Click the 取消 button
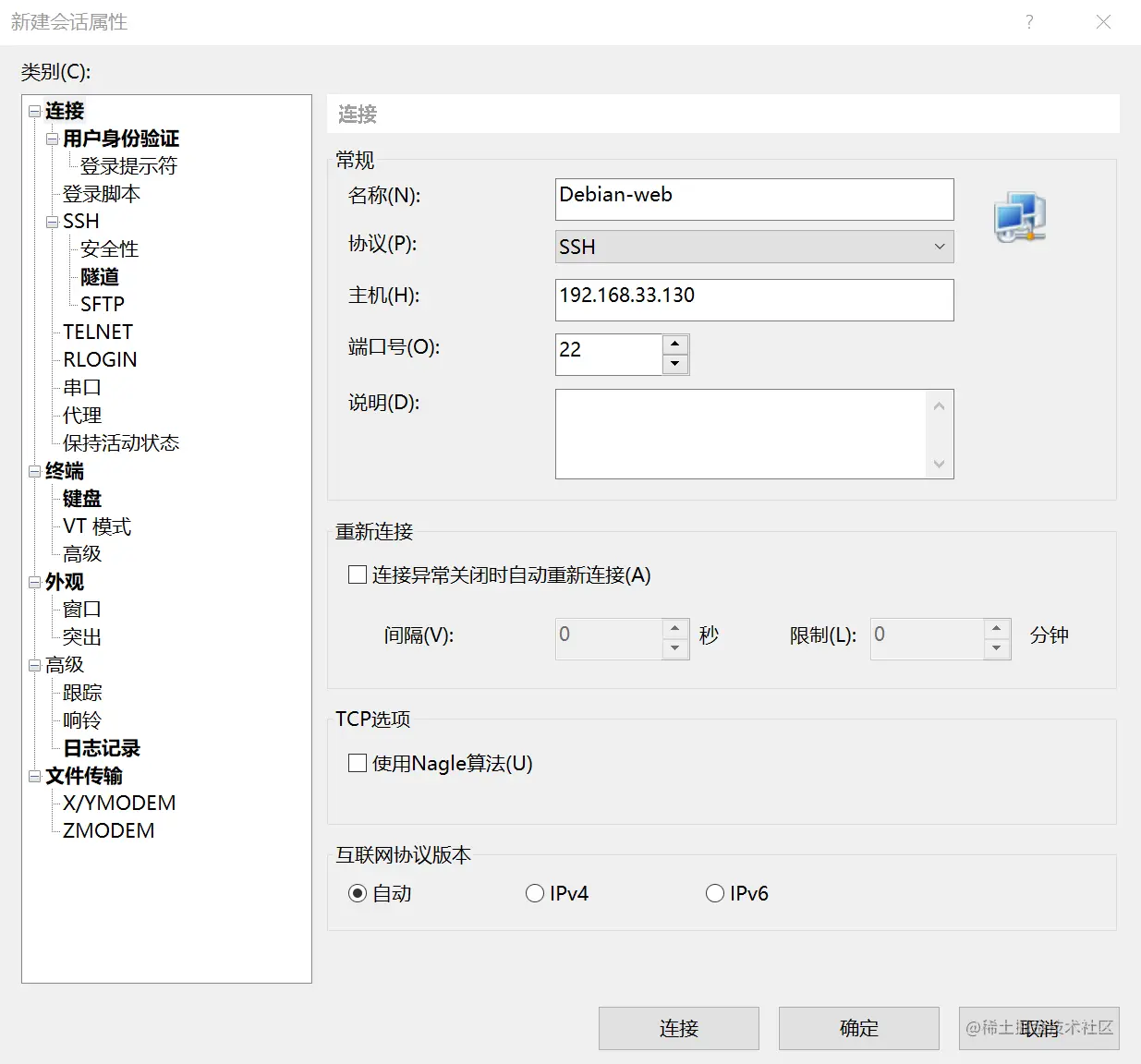This screenshot has height=1064, width=1141. (1039, 1028)
